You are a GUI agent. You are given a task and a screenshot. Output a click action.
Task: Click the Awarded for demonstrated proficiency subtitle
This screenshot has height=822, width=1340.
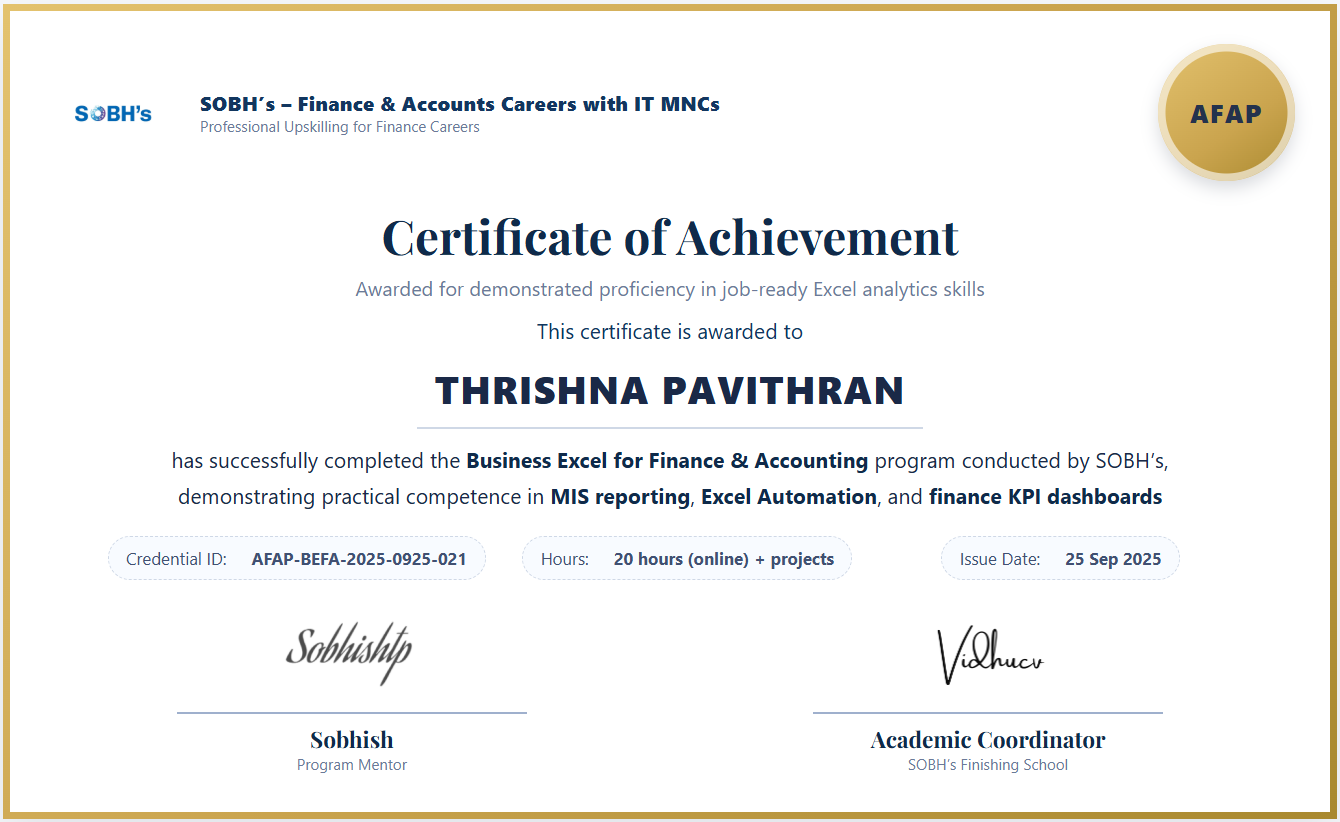670,290
